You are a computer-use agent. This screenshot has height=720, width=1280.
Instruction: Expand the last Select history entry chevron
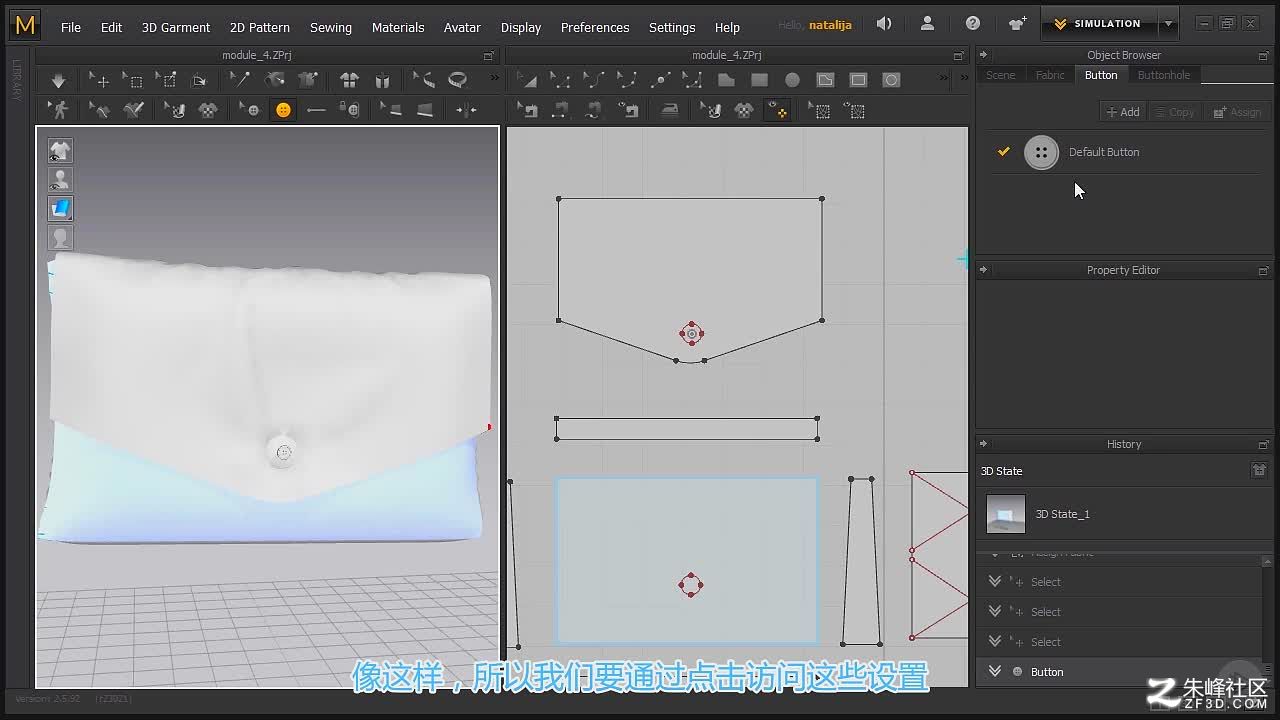[994, 641]
